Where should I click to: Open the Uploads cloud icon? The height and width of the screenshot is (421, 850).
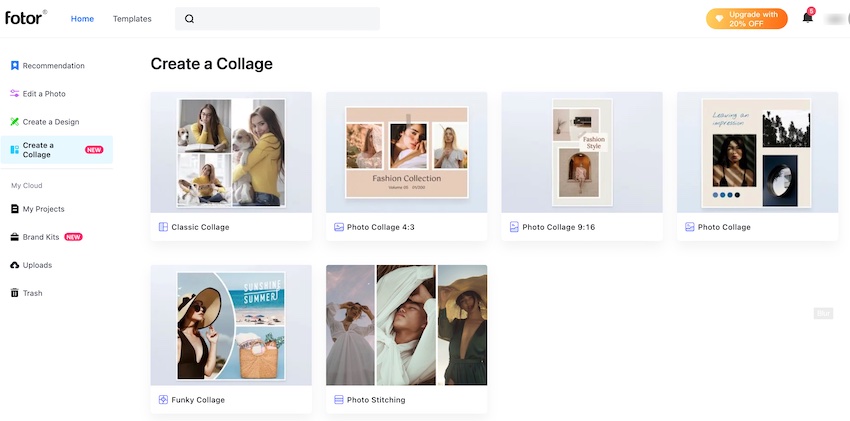[x=15, y=265]
